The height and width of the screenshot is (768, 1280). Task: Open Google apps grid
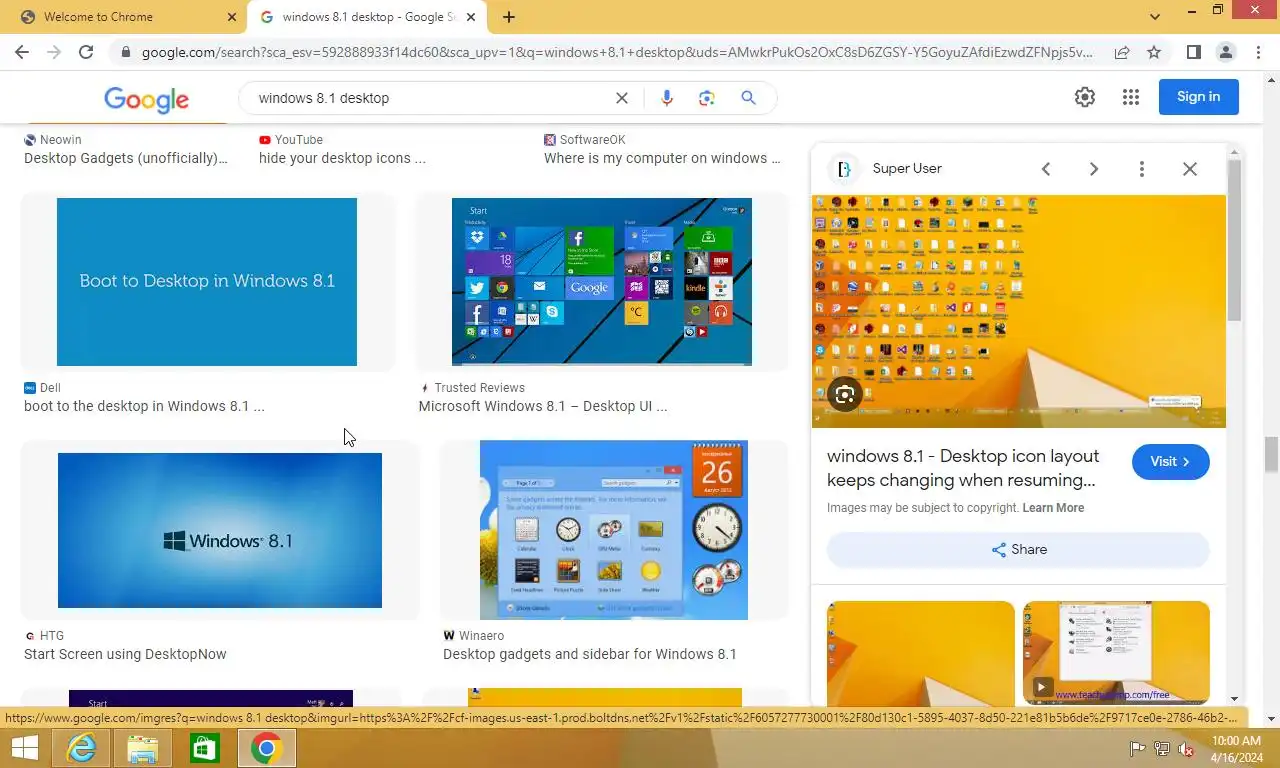pyautogui.click(x=1131, y=97)
